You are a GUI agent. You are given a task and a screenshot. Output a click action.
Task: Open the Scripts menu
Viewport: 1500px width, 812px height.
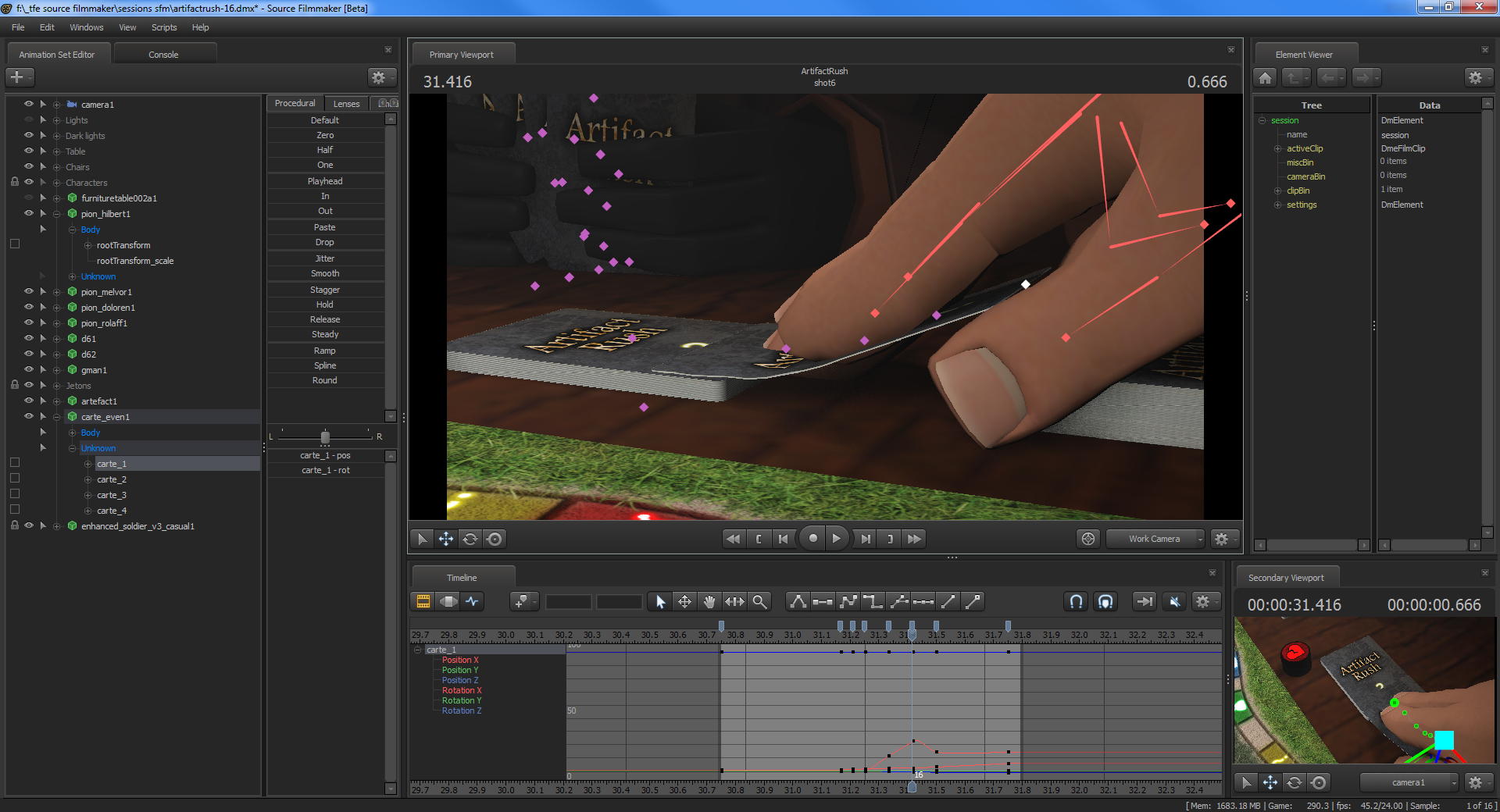click(164, 27)
